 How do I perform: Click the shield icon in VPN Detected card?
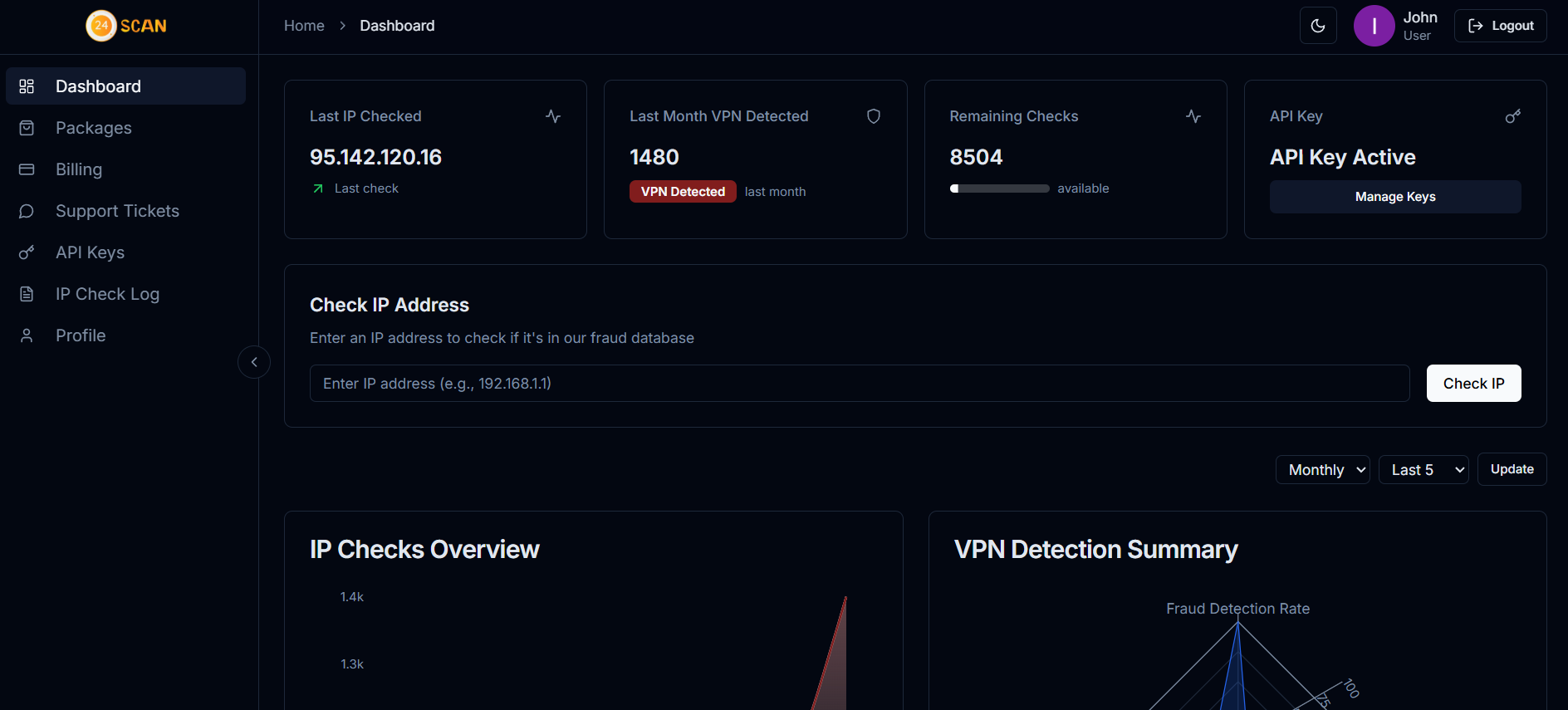(x=873, y=116)
